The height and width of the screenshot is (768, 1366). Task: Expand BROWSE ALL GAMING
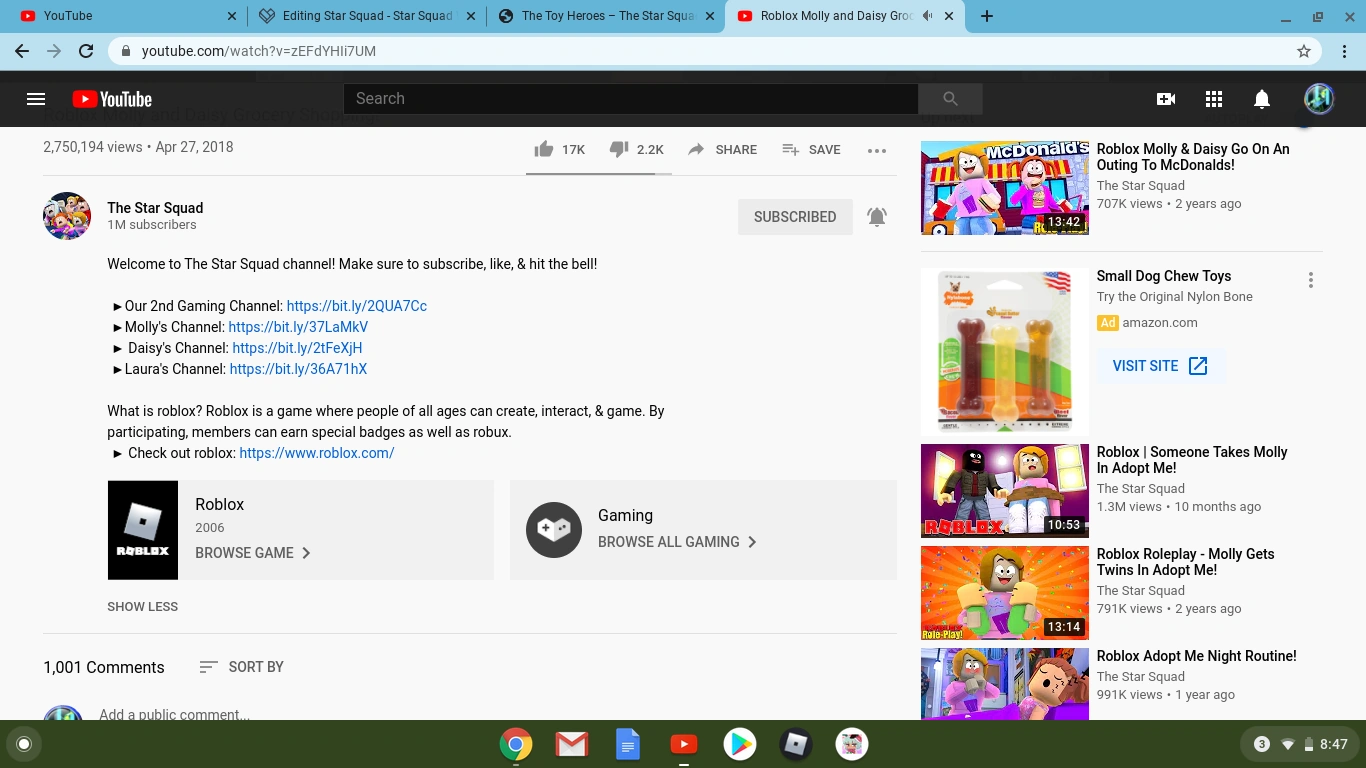pos(678,542)
